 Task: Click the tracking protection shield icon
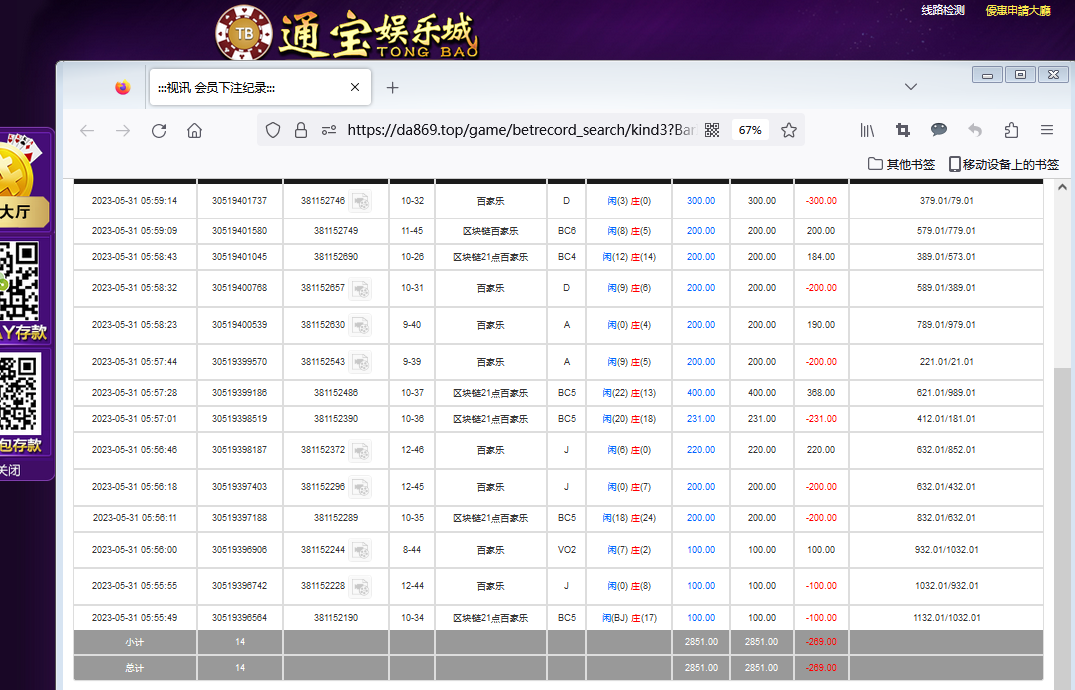(273, 130)
